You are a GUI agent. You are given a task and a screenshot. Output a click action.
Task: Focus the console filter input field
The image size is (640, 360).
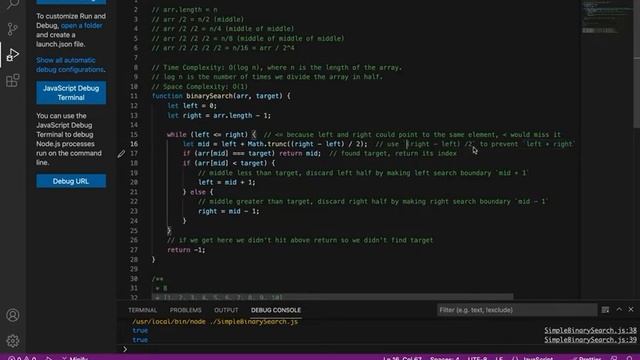[517, 310]
